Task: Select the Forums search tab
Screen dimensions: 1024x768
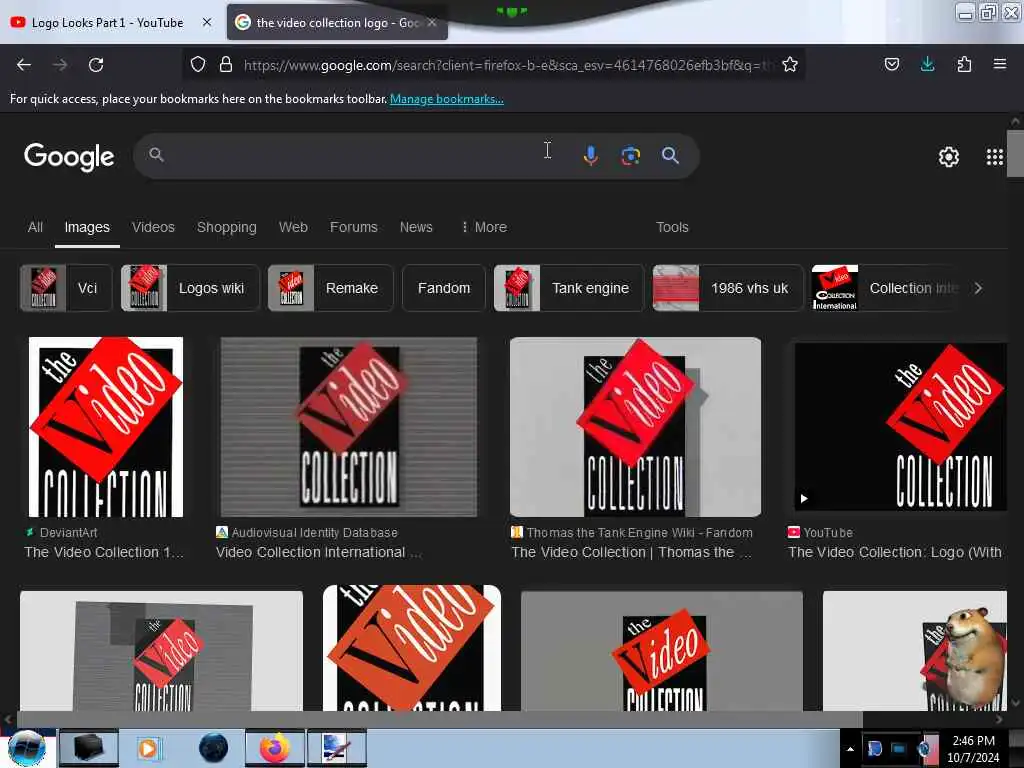Action: 353,227
